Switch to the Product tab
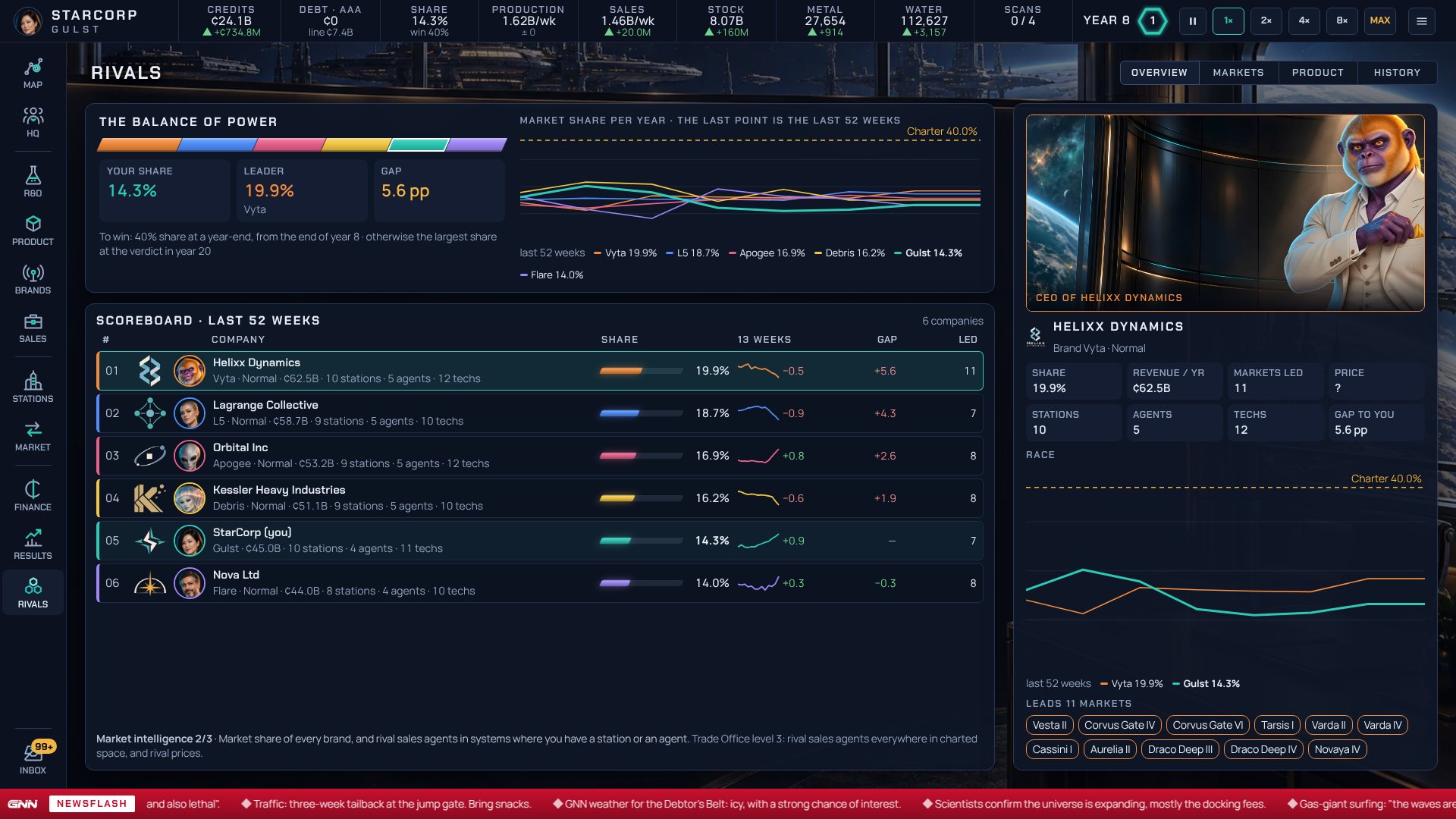The height and width of the screenshot is (819, 1456). pyautogui.click(x=1318, y=73)
